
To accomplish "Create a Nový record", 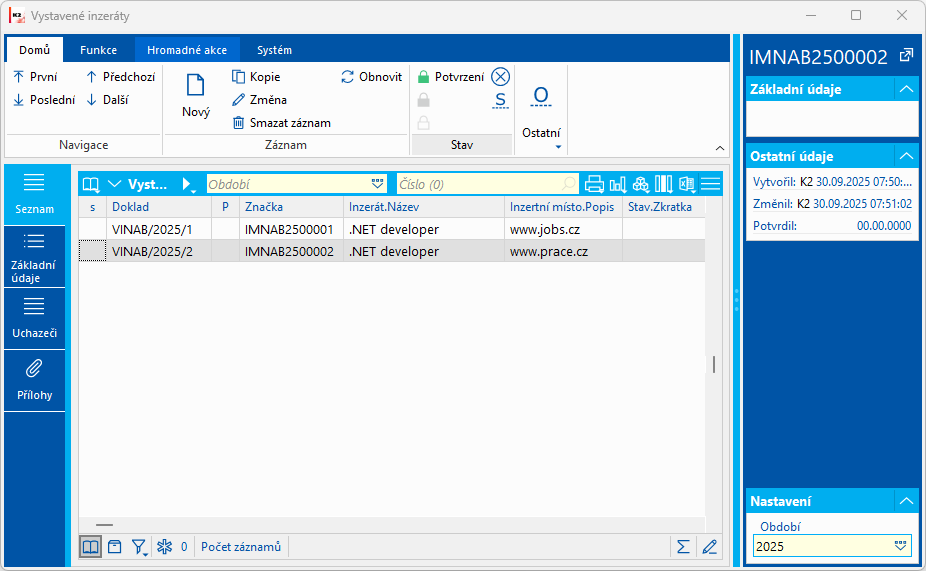I will point(195,96).
